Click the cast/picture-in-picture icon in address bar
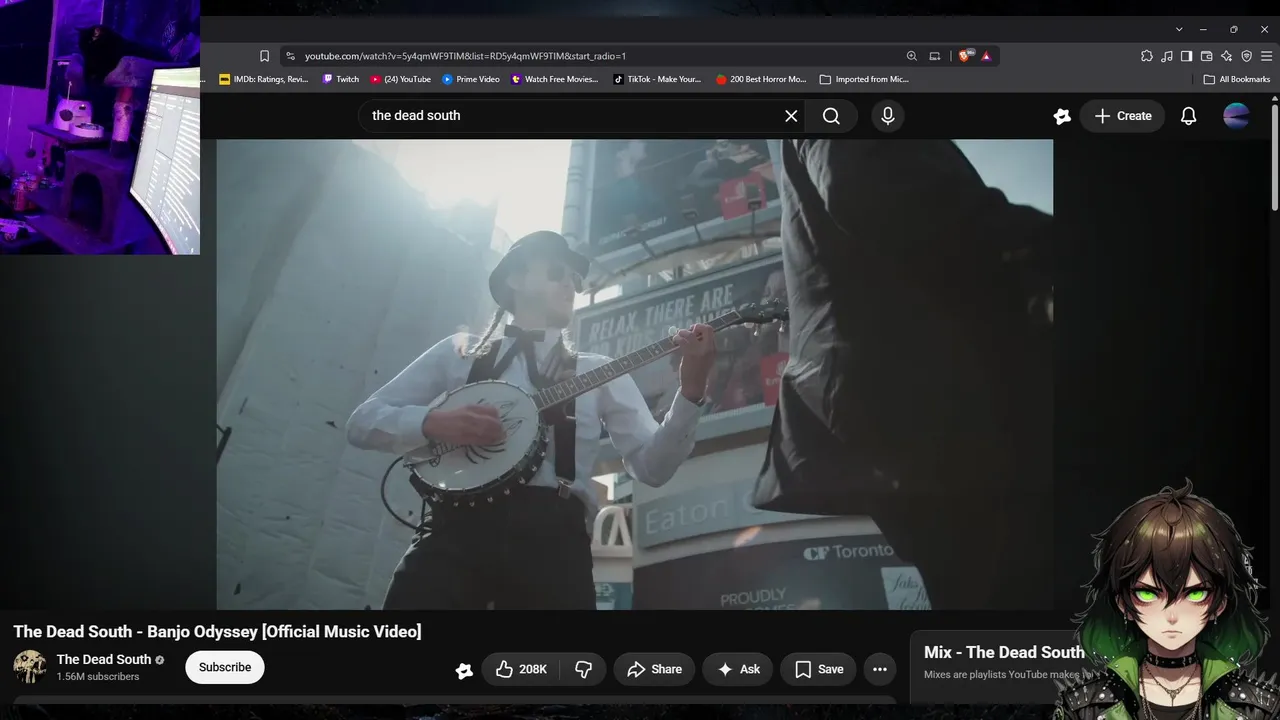 click(935, 56)
